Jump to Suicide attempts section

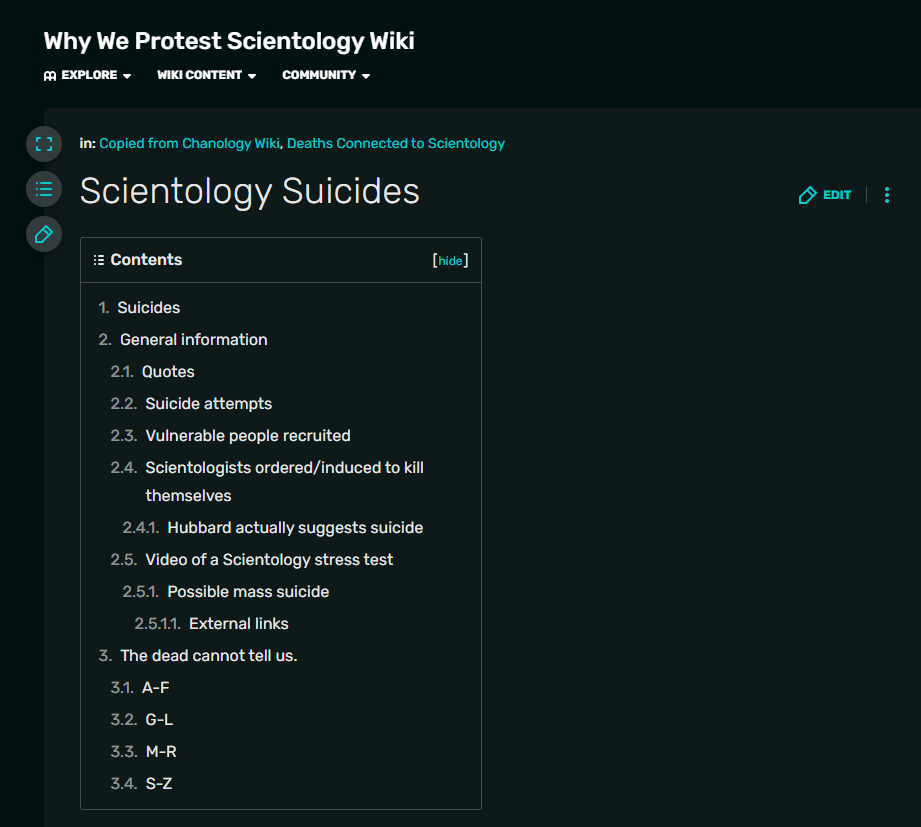pos(208,404)
